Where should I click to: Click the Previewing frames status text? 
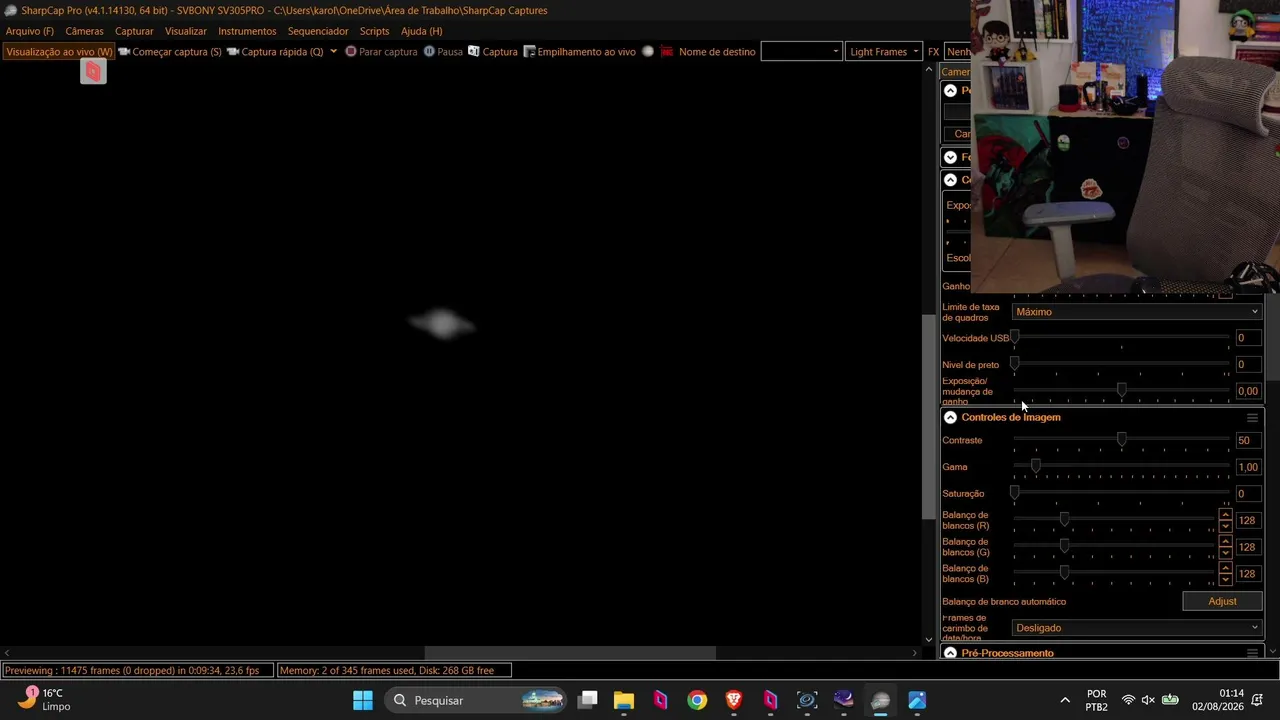pos(137,670)
